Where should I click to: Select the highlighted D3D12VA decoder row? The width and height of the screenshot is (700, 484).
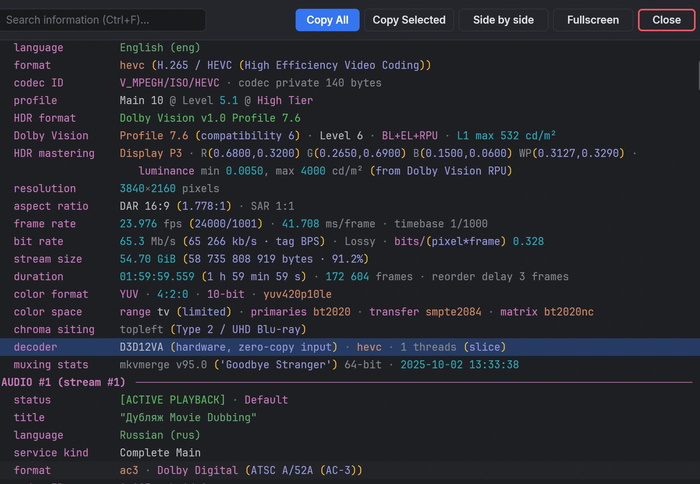point(348,347)
